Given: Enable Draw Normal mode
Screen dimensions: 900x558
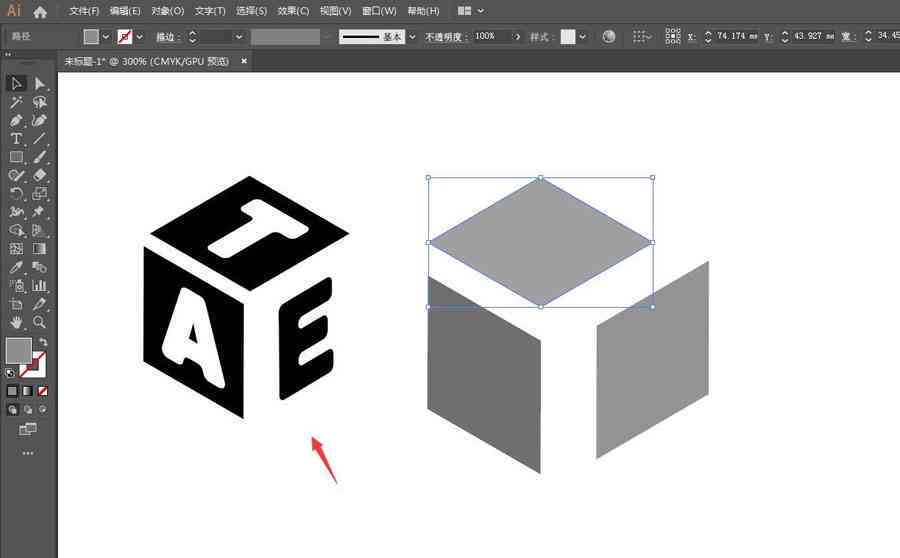Looking at the screenshot, I should pyautogui.click(x=12, y=410).
